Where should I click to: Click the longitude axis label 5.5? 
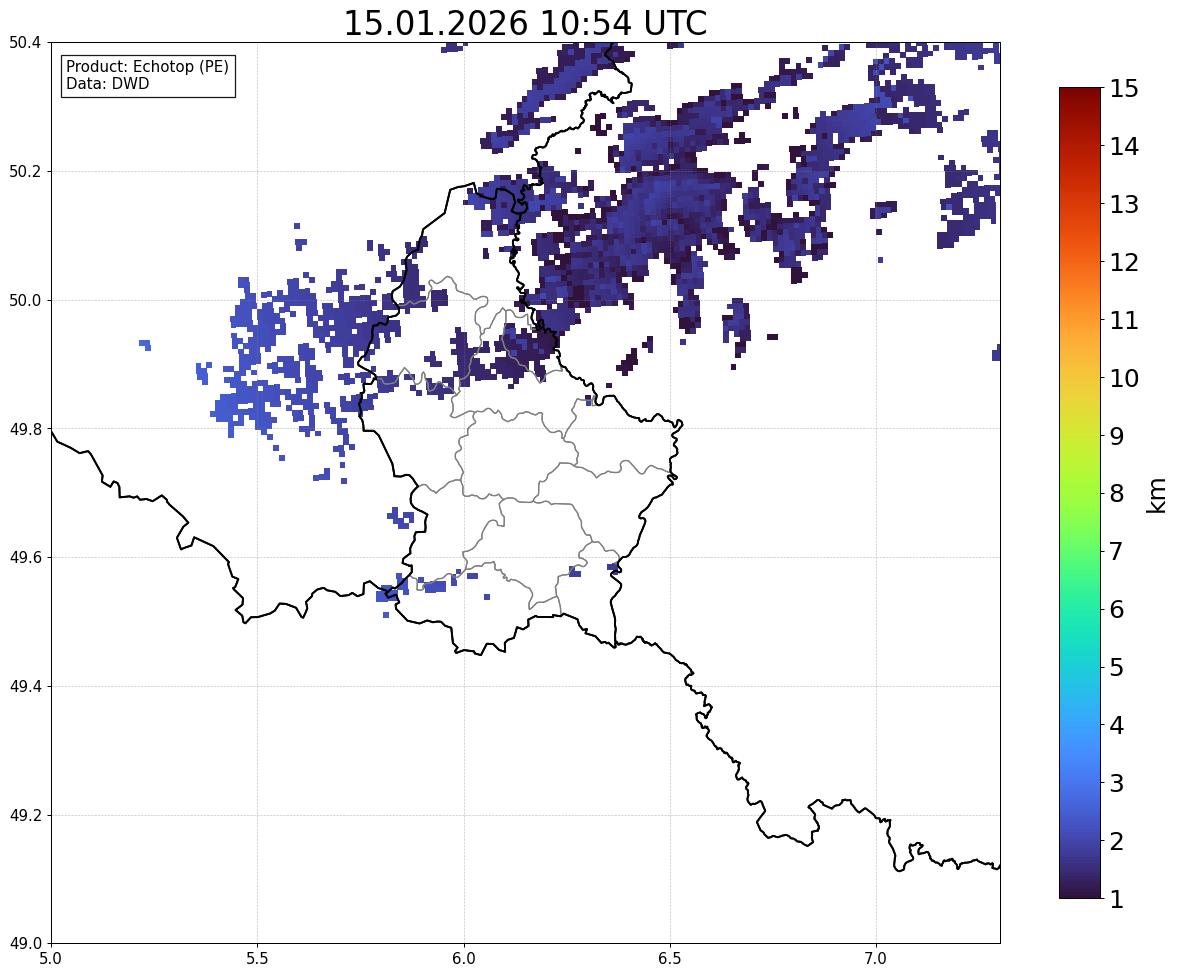[x=257, y=959]
